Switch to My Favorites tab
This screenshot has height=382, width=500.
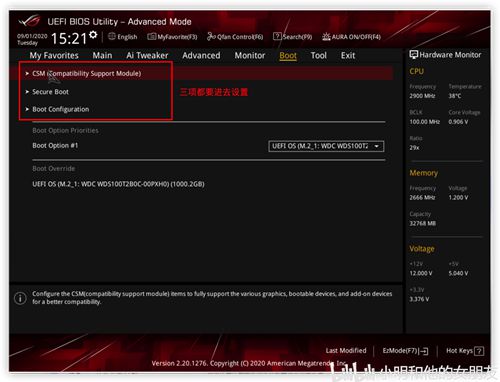pyautogui.click(x=54, y=55)
